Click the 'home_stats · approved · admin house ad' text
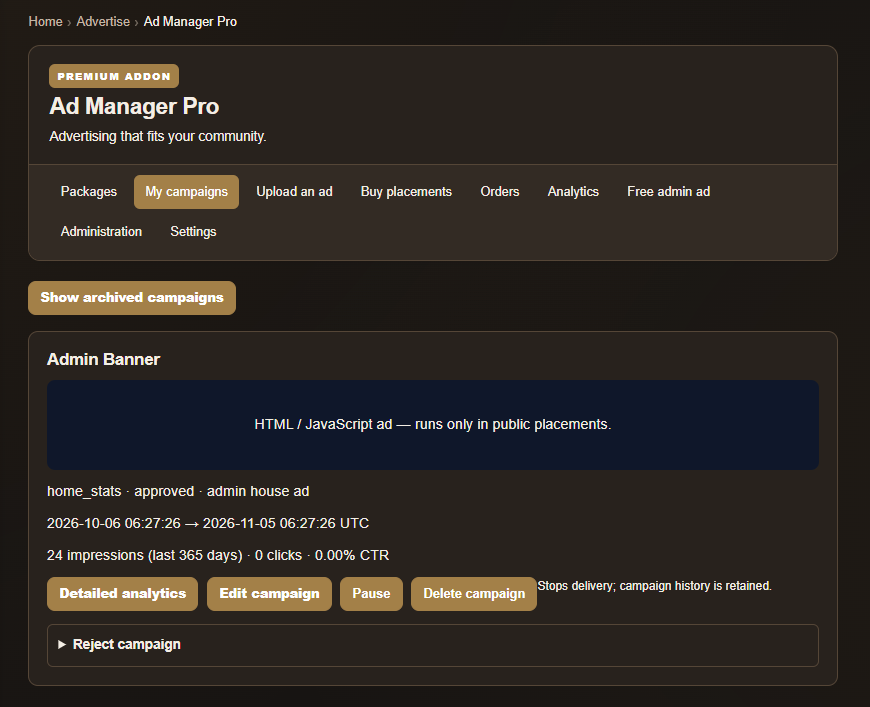This screenshot has width=870, height=707. (x=178, y=492)
